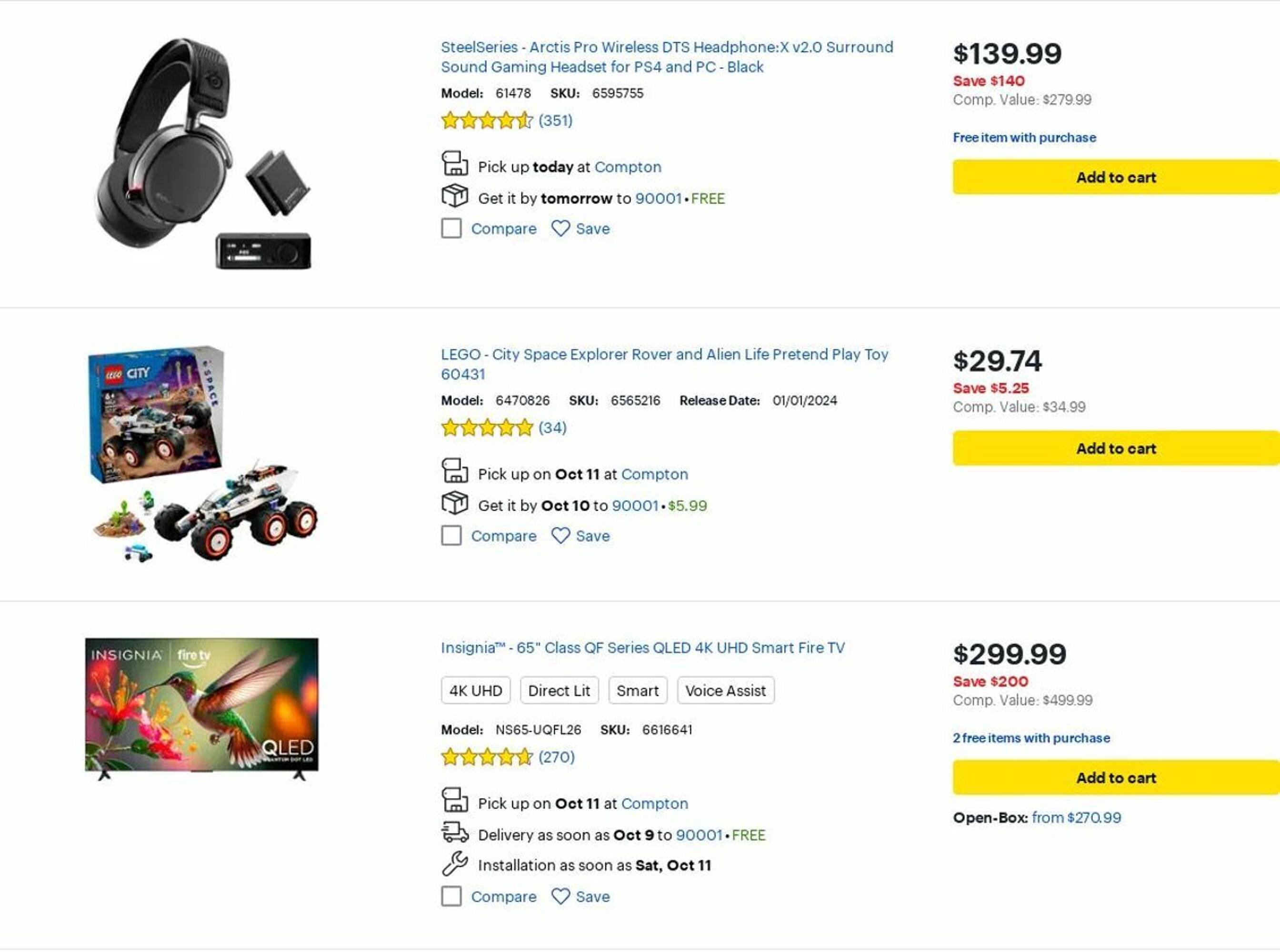The width and height of the screenshot is (1280, 952).
Task: Click the store pickup icon for SteelSeries headset
Action: point(454,164)
